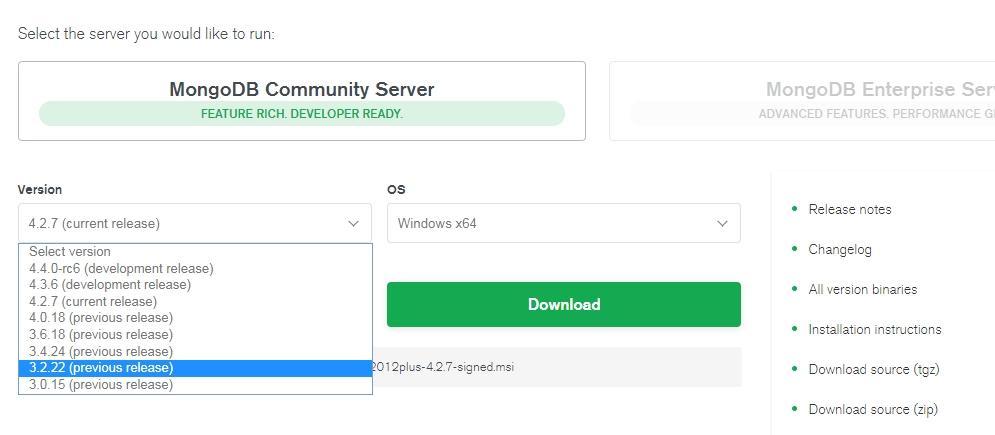Open the Release notes link

pyautogui.click(x=850, y=209)
